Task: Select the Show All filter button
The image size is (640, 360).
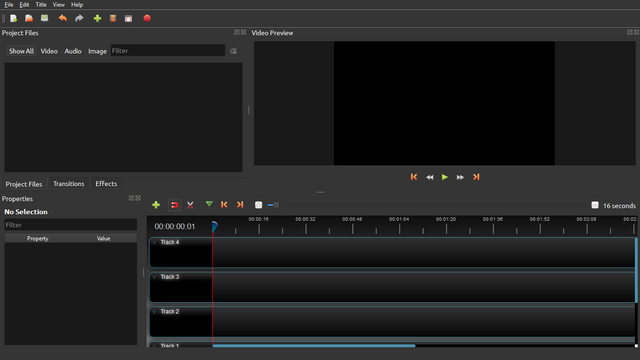Action: 21,51
